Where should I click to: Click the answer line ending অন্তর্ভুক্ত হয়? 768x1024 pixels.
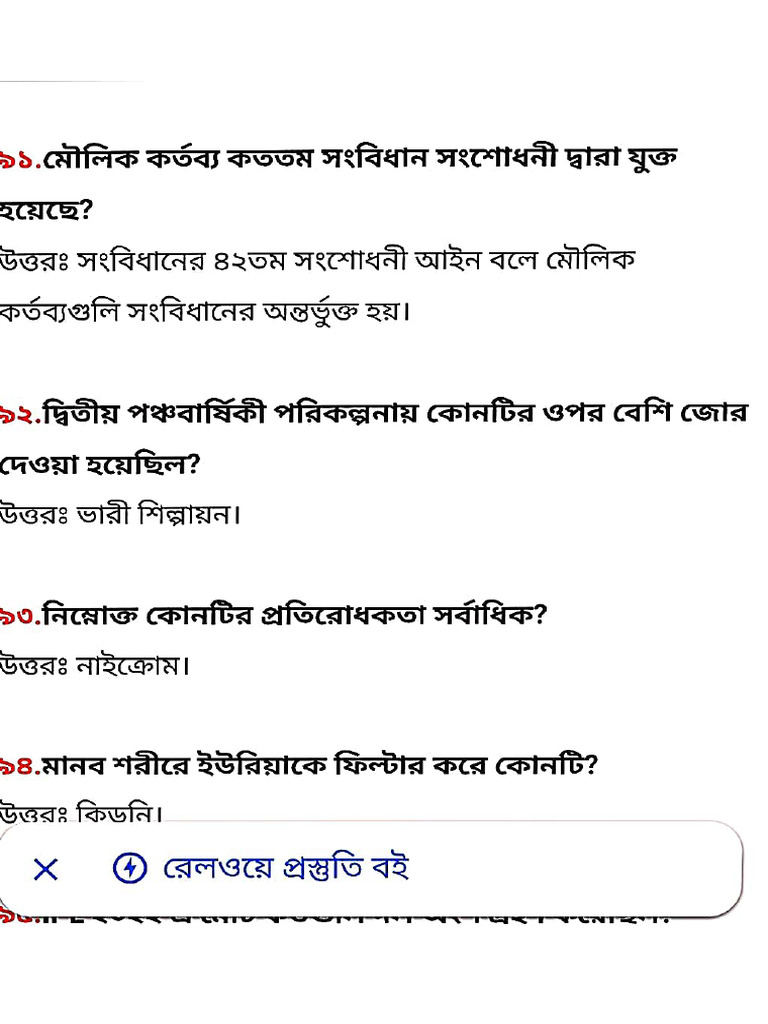coord(204,312)
